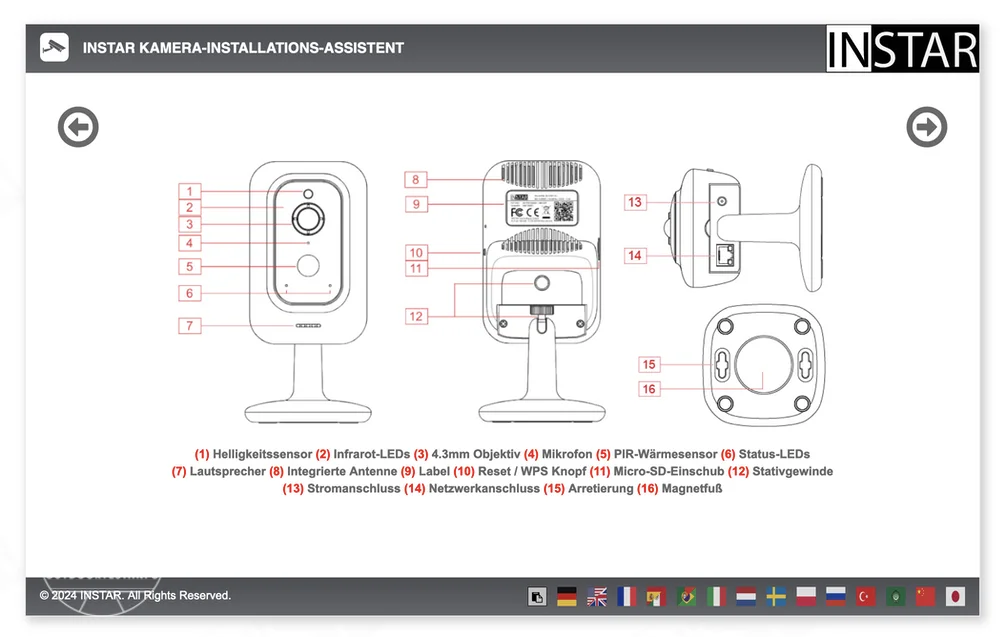Switch language to German flag
This screenshot has width=1000, height=637.
click(567, 597)
